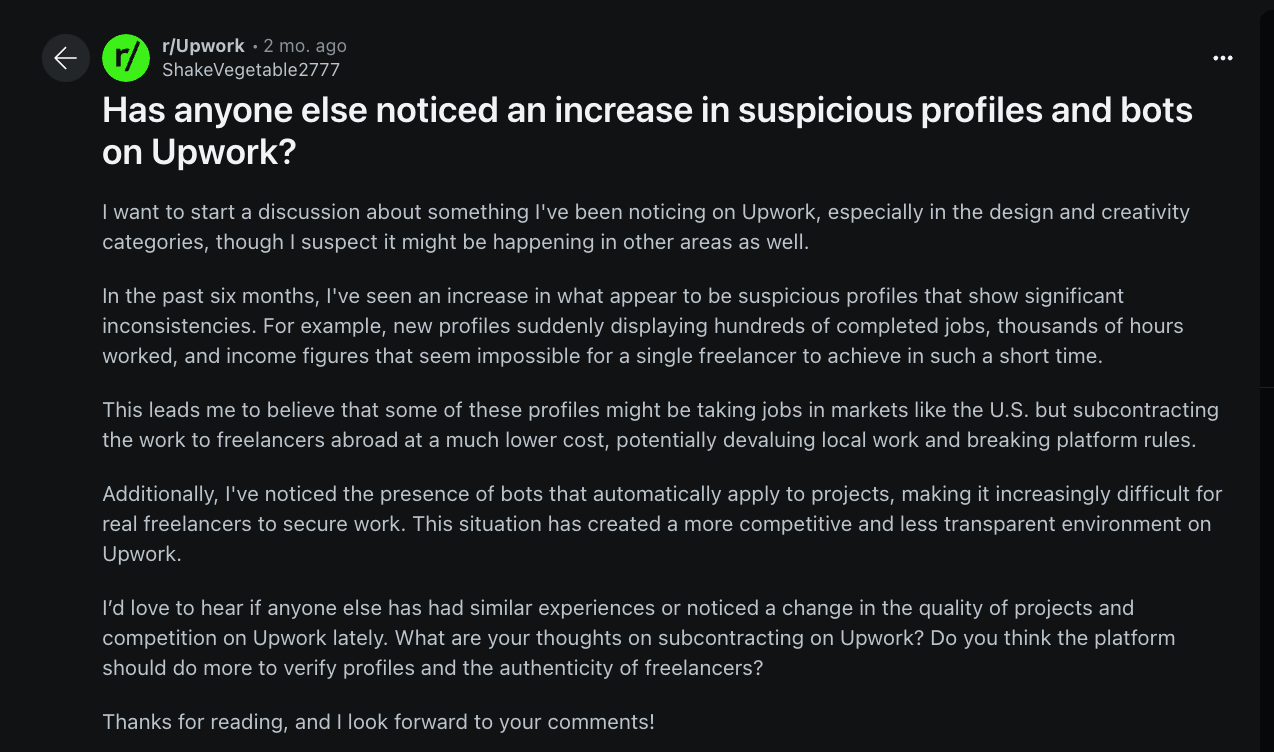The image size is (1274, 752).
Task: Visit the r/Upwork subreddit link
Action: 203,46
